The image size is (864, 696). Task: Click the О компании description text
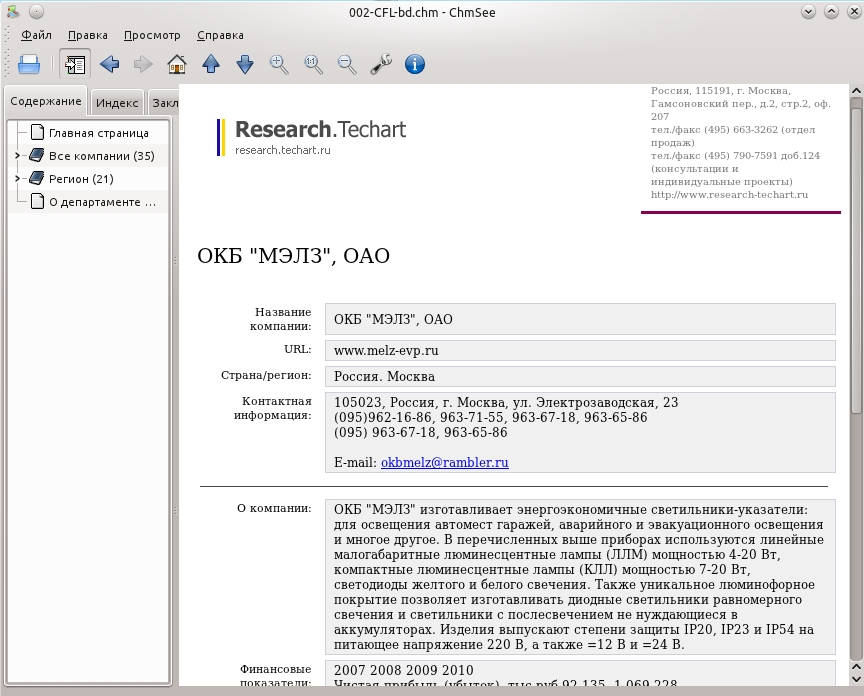click(x=579, y=577)
